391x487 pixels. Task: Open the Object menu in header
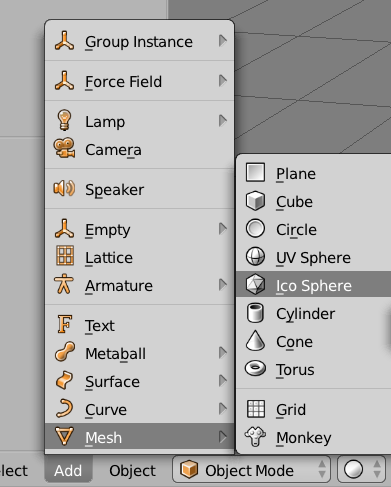pyautogui.click(x=132, y=470)
